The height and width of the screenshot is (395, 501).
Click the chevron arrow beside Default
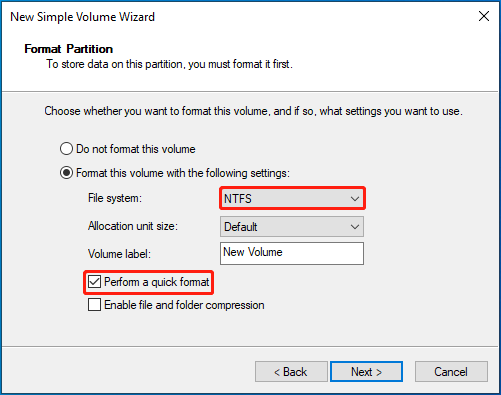pyautogui.click(x=355, y=227)
